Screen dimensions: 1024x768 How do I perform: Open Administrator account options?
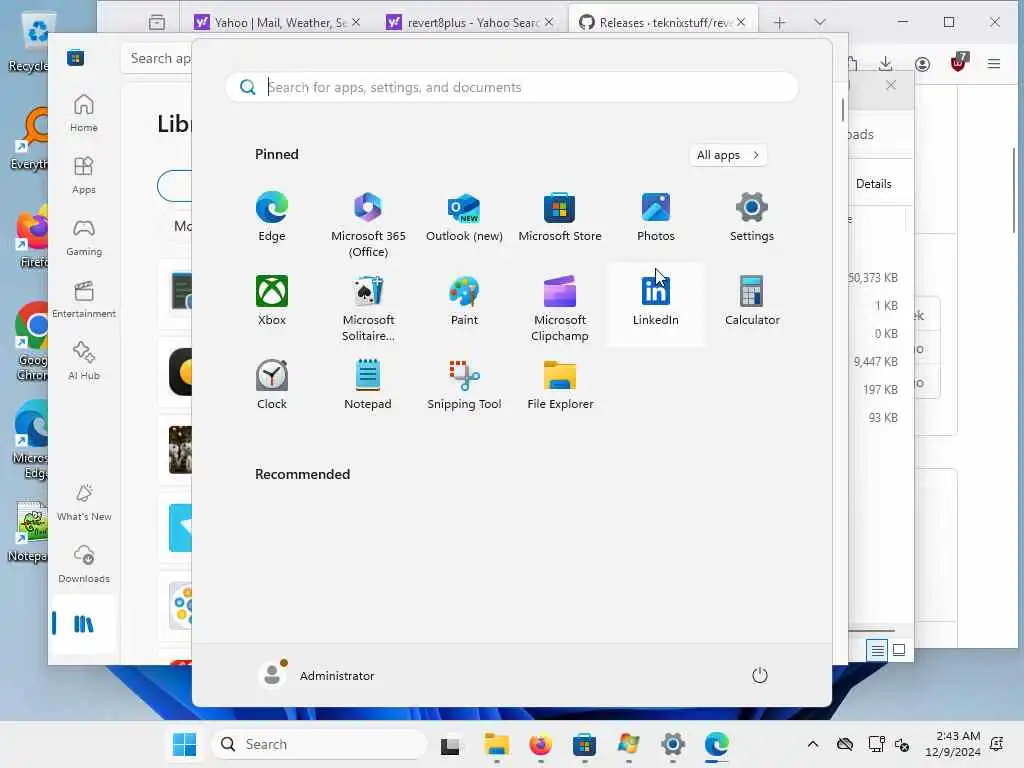point(317,675)
